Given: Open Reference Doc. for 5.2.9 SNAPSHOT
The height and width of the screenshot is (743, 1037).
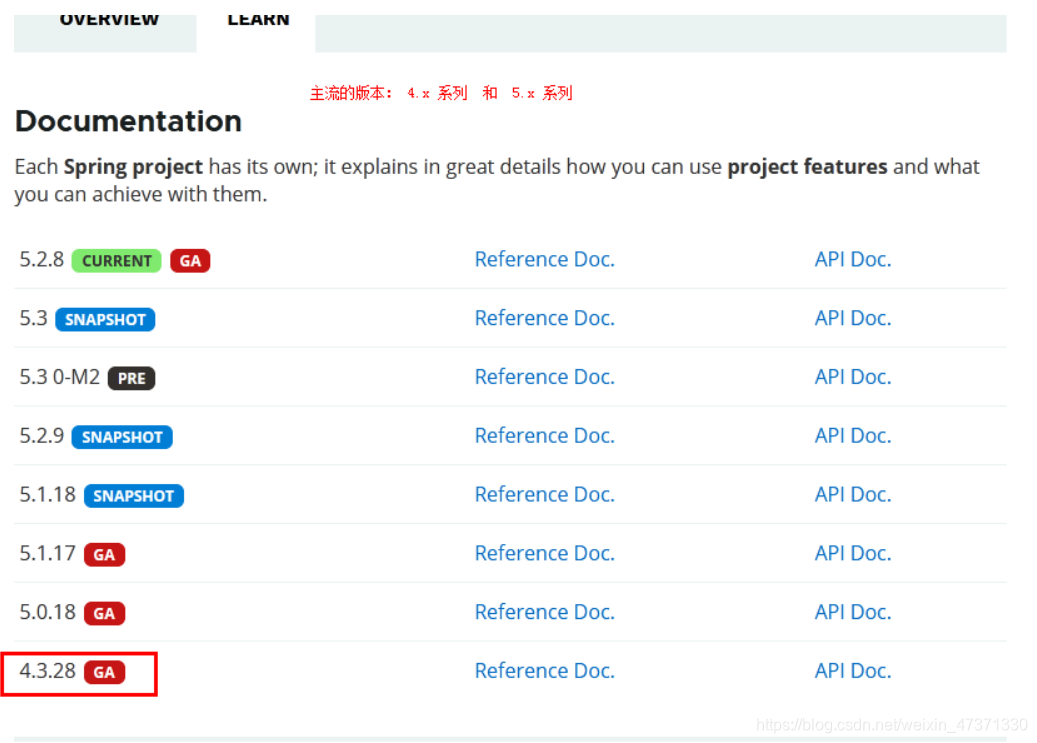Looking at the screenshot, I should pos(545,436).
